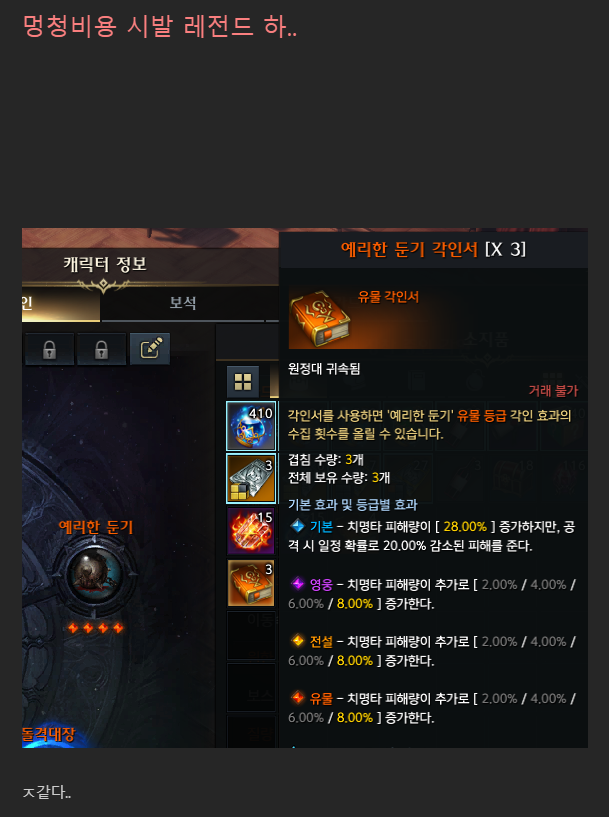Open the post title 멍청비용 시발 레전드 하..

click(x=160, y=27)
